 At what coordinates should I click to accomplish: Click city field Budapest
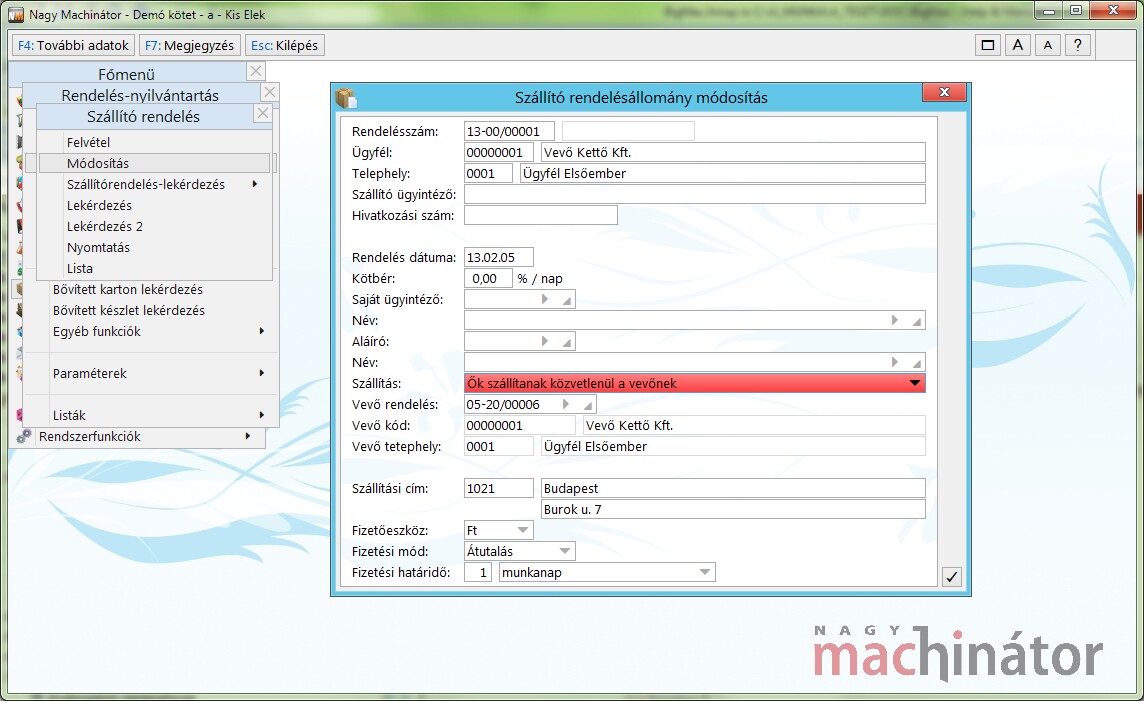[733, 489]
